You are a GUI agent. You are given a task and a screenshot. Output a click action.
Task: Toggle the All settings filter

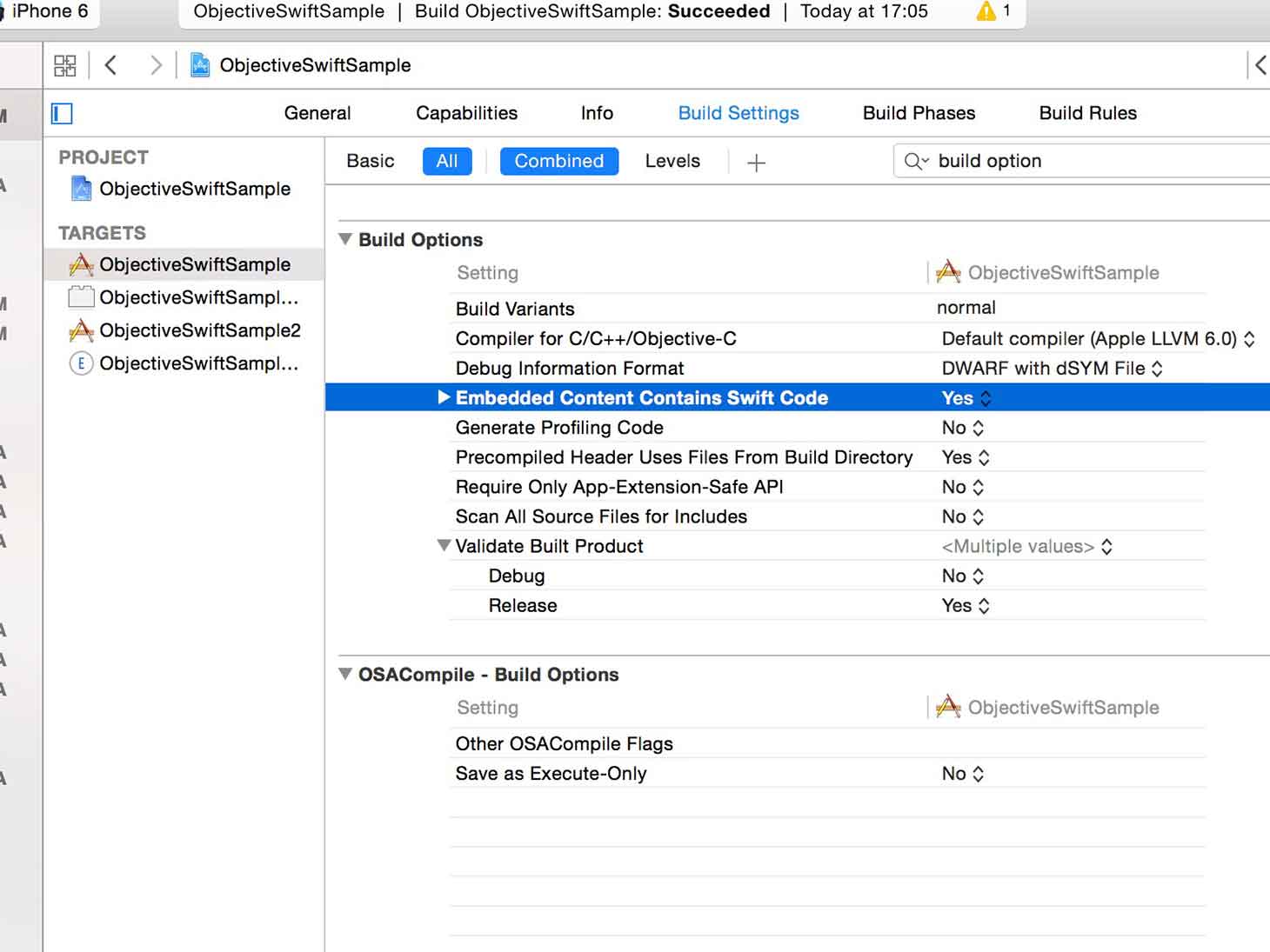coord(447,161)
